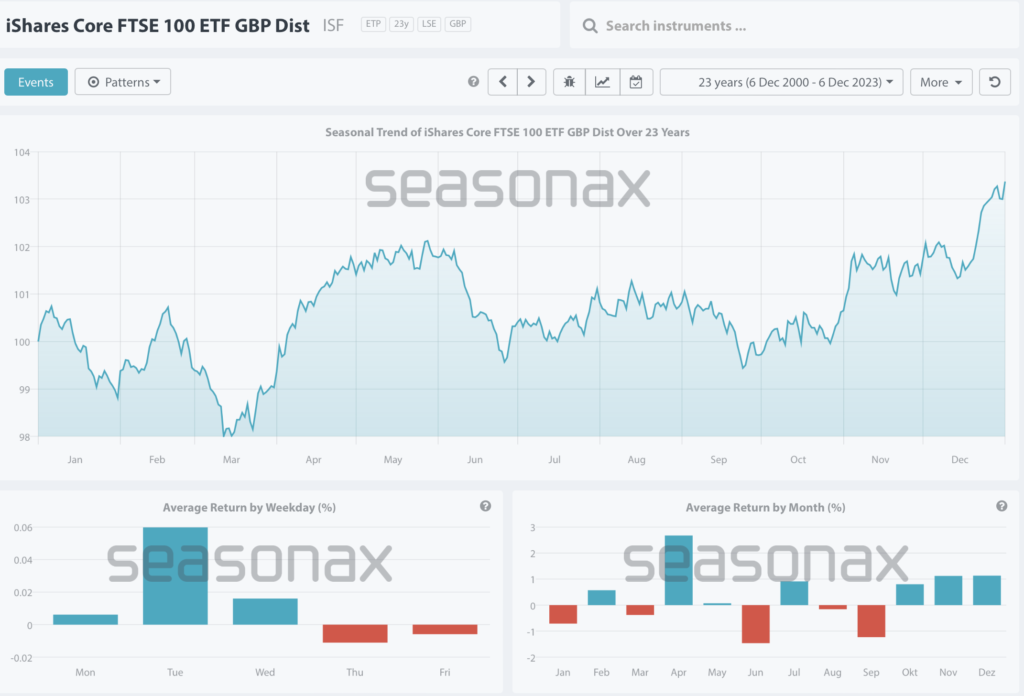Open help for Average Return by Month

click(1002, 506)
